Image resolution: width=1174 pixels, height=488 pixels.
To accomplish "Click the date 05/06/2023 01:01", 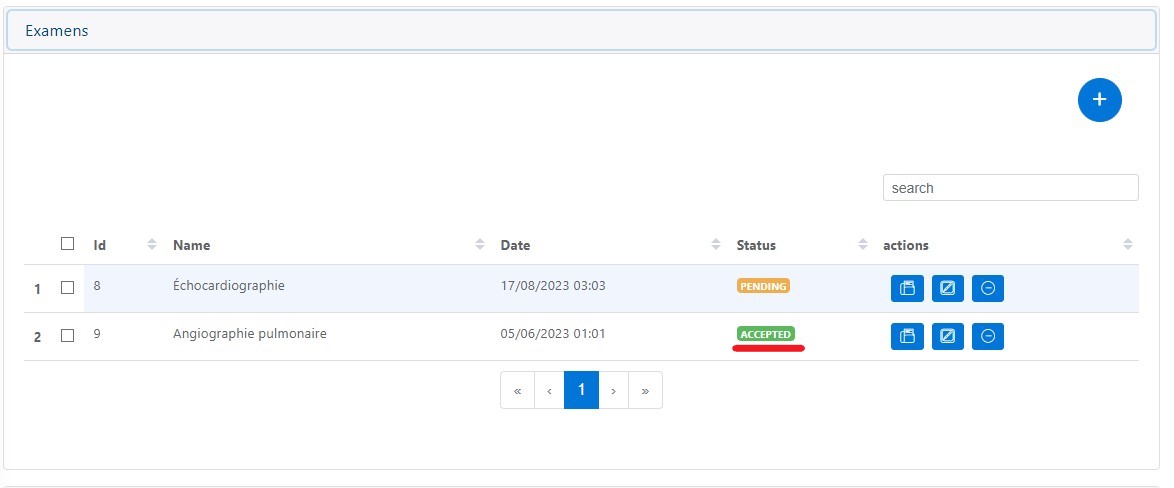I will [x=553, y=334].
